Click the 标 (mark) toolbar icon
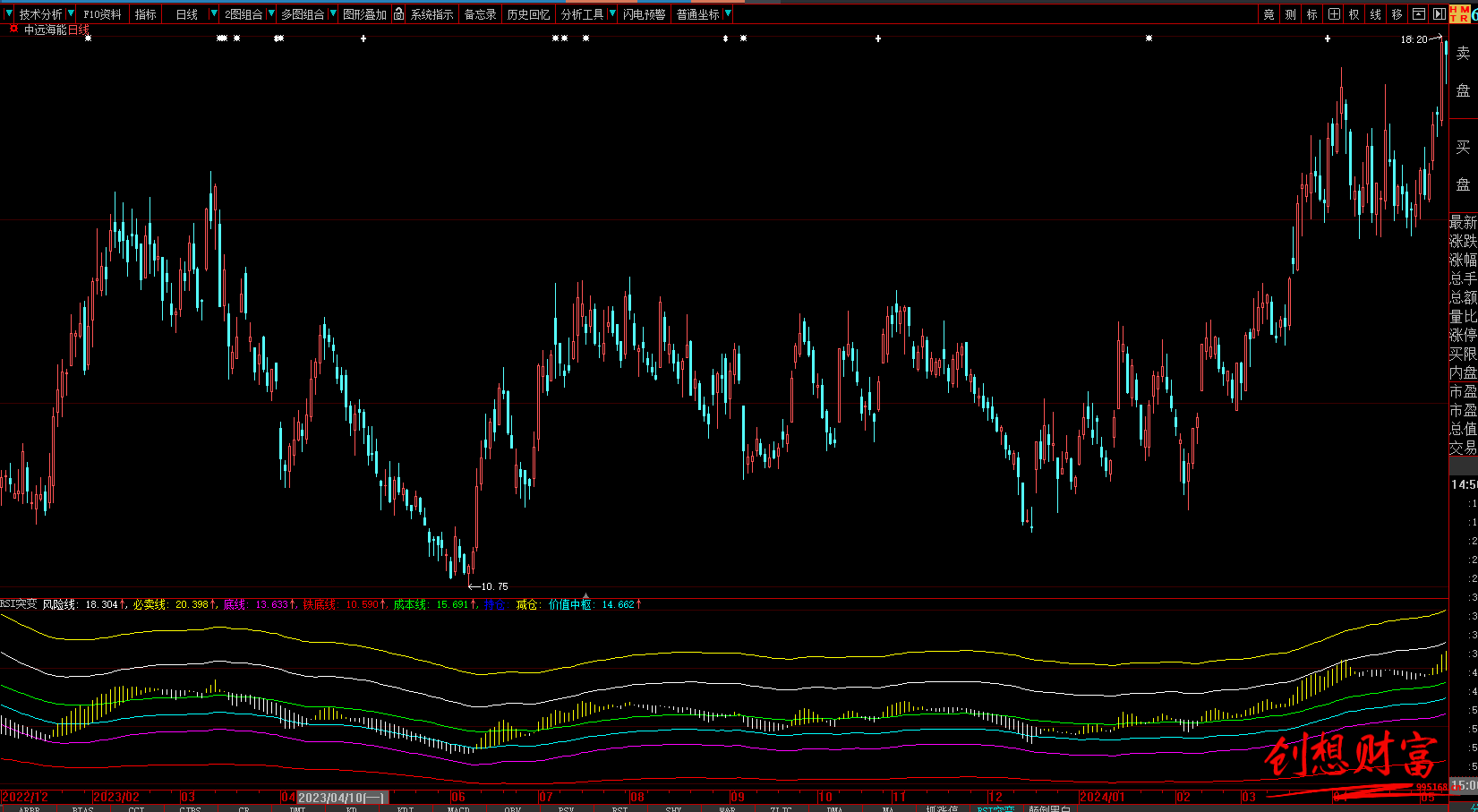This screenshot has height=812, width=1478. coord(1311,14)
